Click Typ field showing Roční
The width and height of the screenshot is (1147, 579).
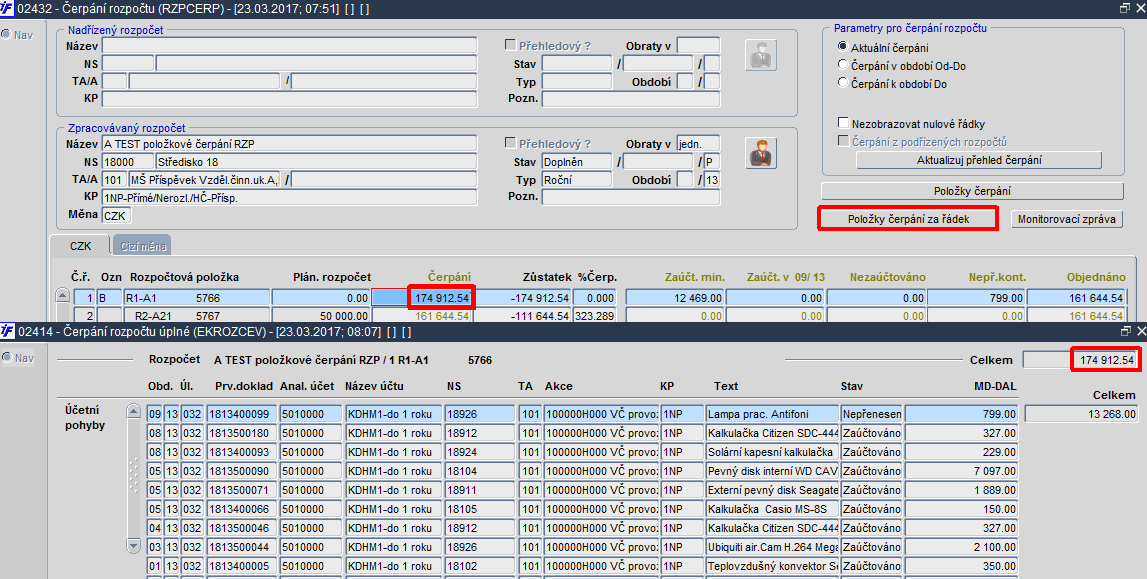point(577,179)
